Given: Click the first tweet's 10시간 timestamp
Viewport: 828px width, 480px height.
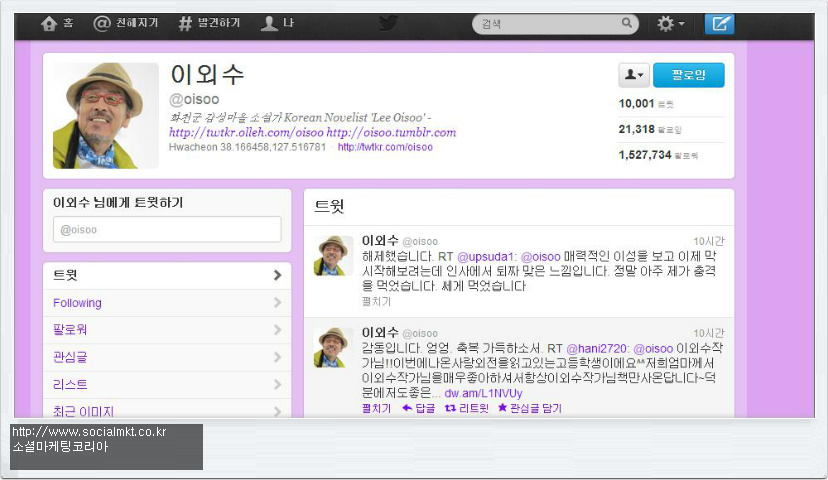Looking at the screenshot, I should pyautogui.click(x=709, y=241).
